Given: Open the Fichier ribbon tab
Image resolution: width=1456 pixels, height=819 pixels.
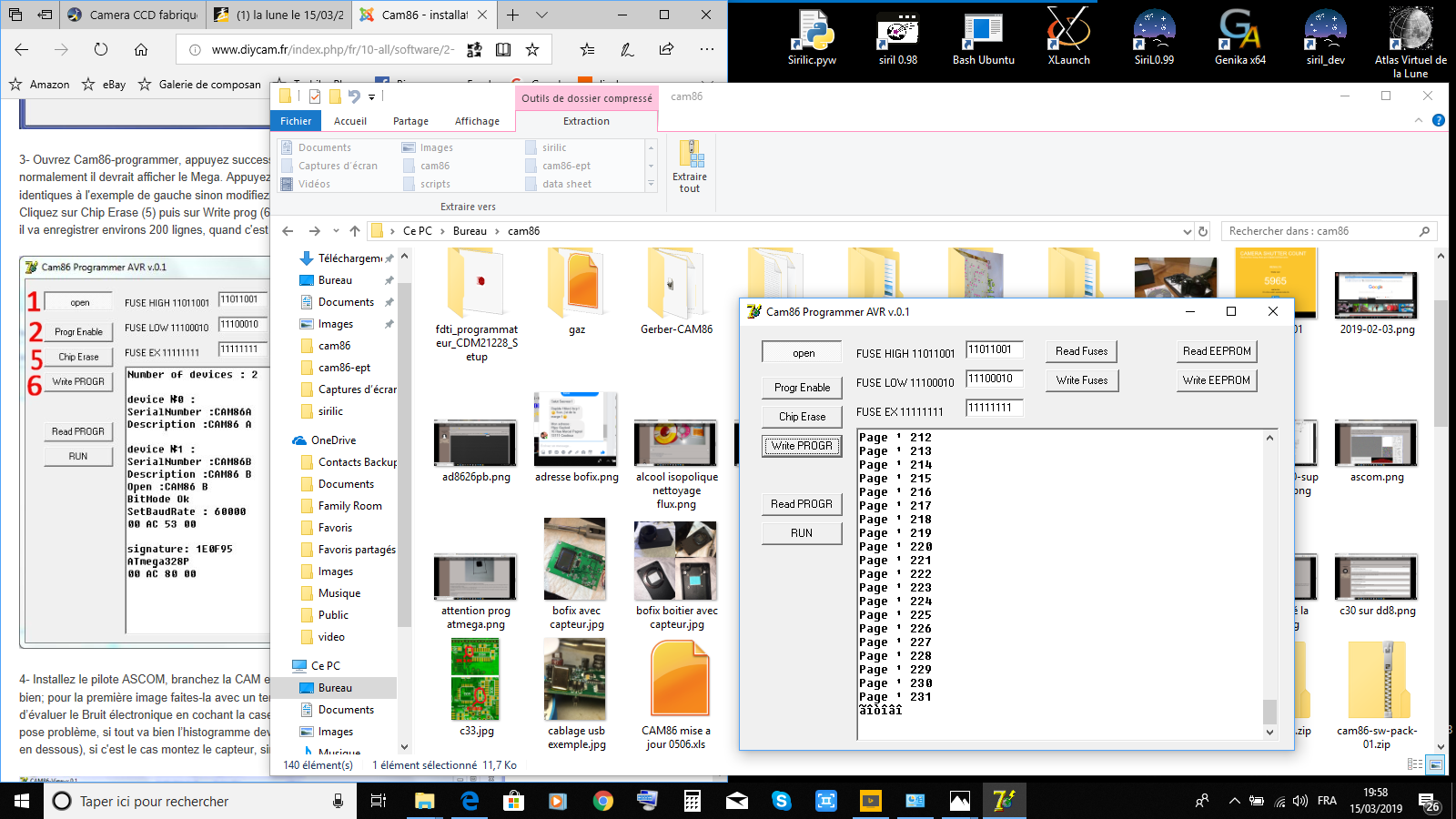Looking at the screenshot, I should pyautogui.click(x=296, y=121).
